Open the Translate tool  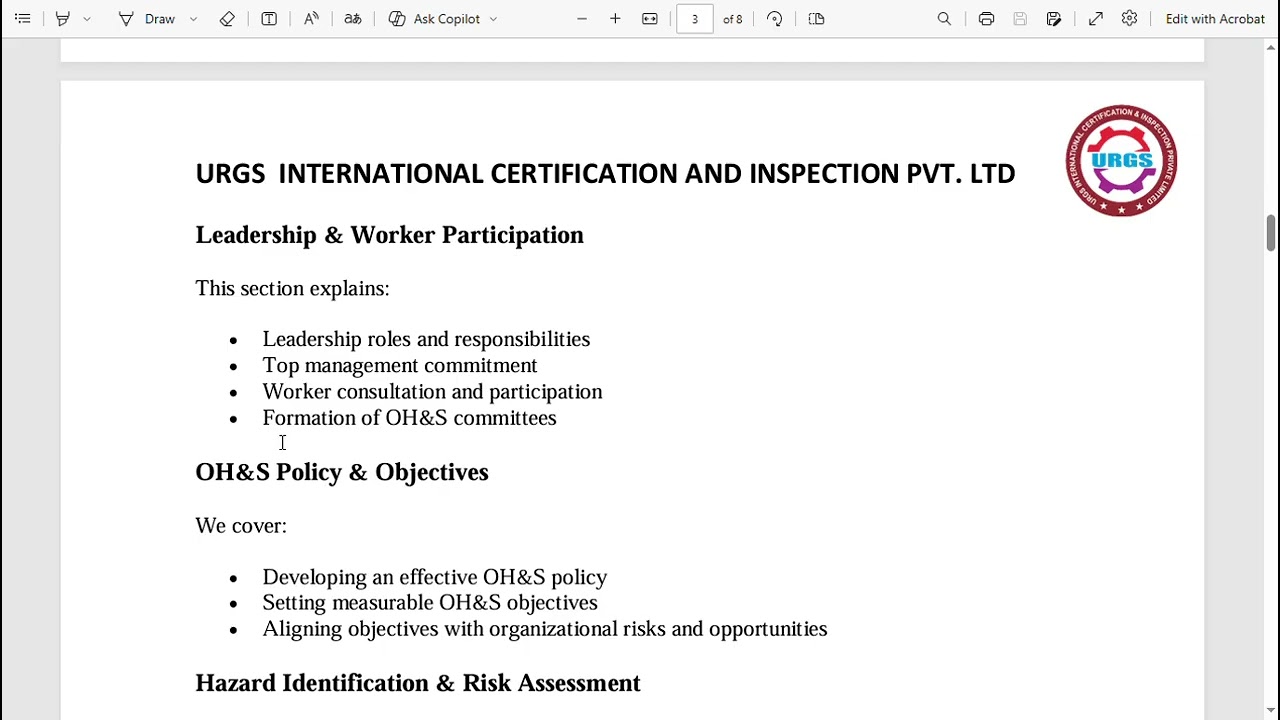pos(353,19)
